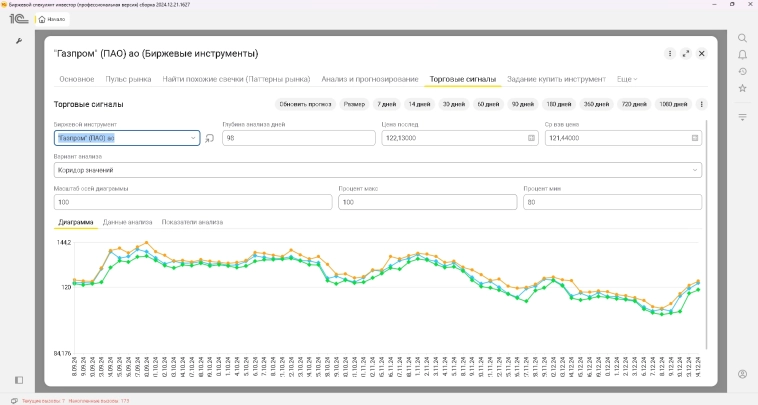Open the history clock icon
The height and width of the screenshot is (405, 758).
[742, 71]
